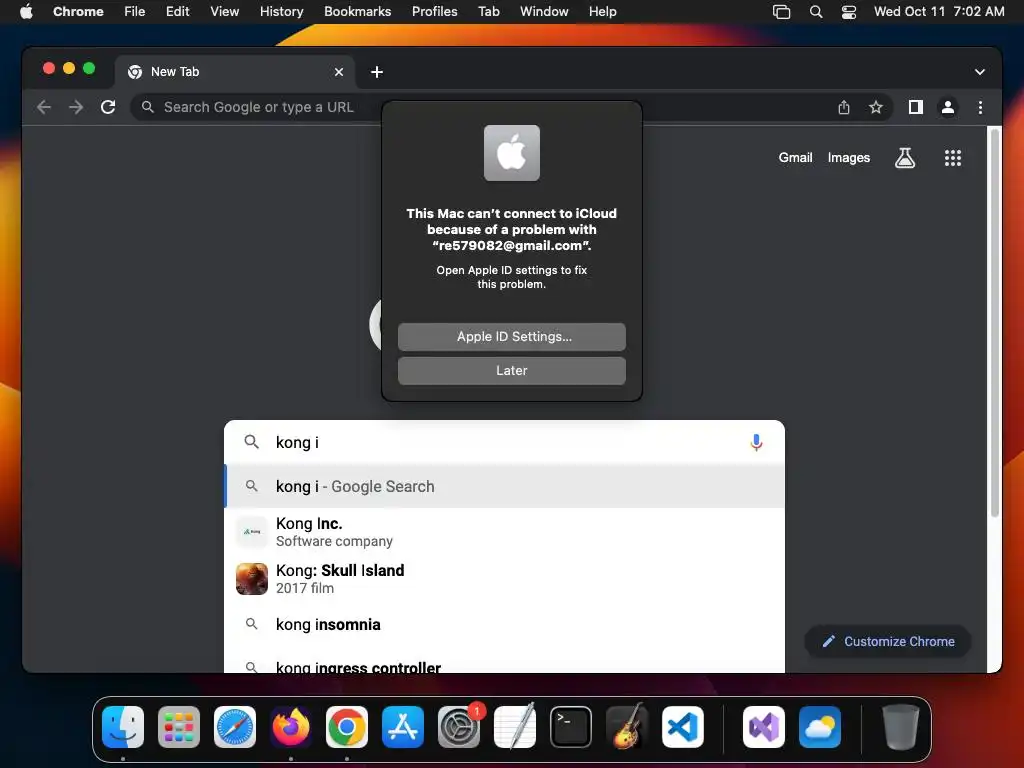The width and height of the screenshot is (1024, 768).
Task: Click the Stage Manager menu bar icon
Action: (x=781, y=11)
